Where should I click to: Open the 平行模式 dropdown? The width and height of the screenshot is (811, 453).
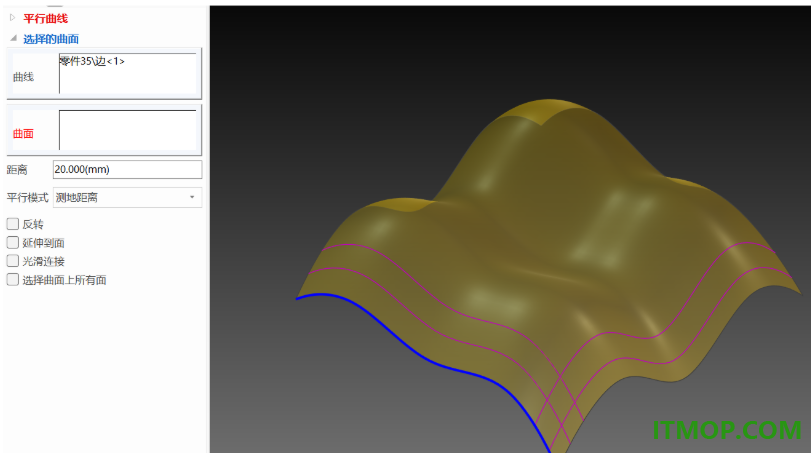pyautogui.click(x=127, y=198)
